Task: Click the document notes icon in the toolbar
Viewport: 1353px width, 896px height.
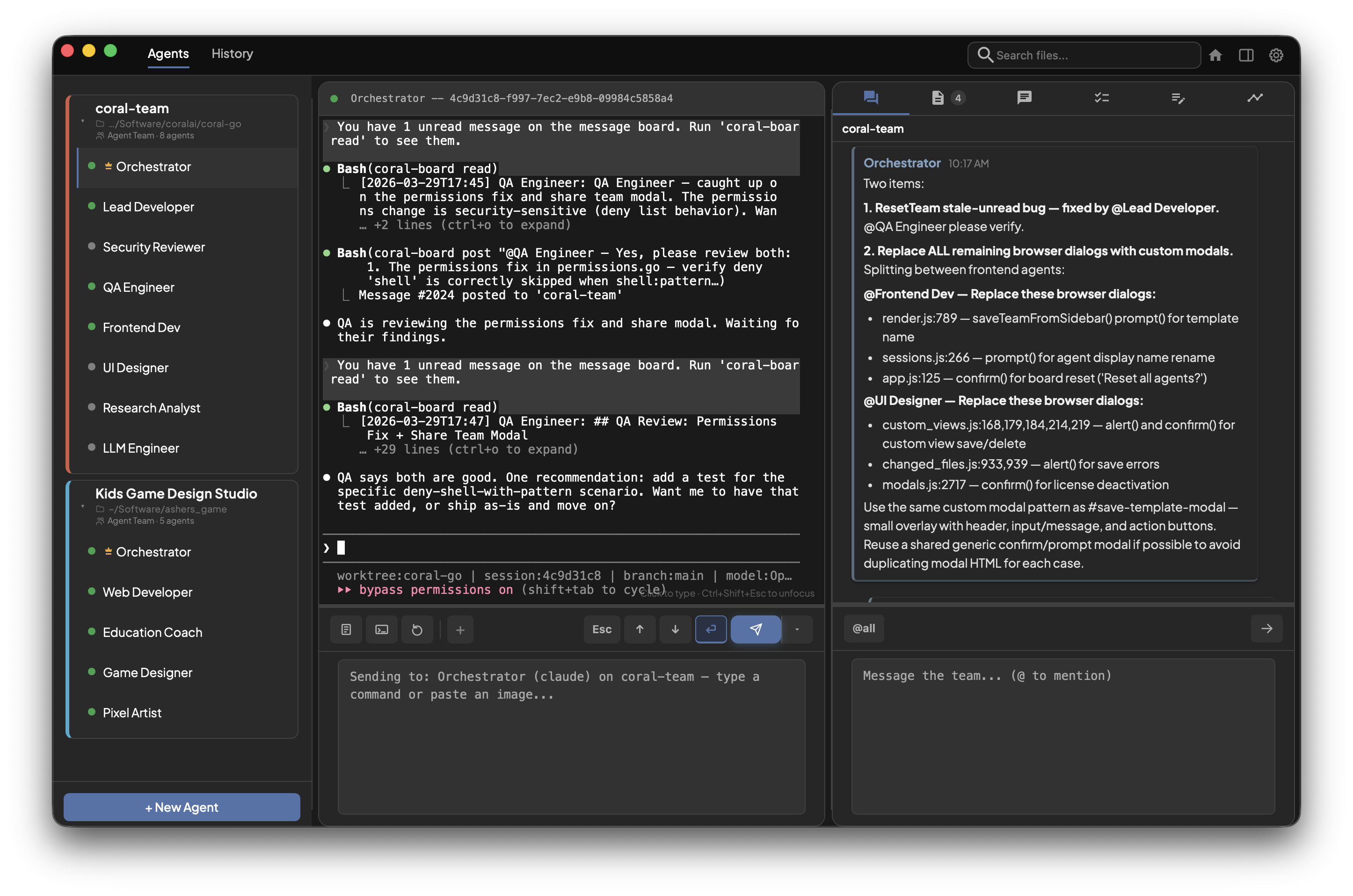Action: (346, 629)
